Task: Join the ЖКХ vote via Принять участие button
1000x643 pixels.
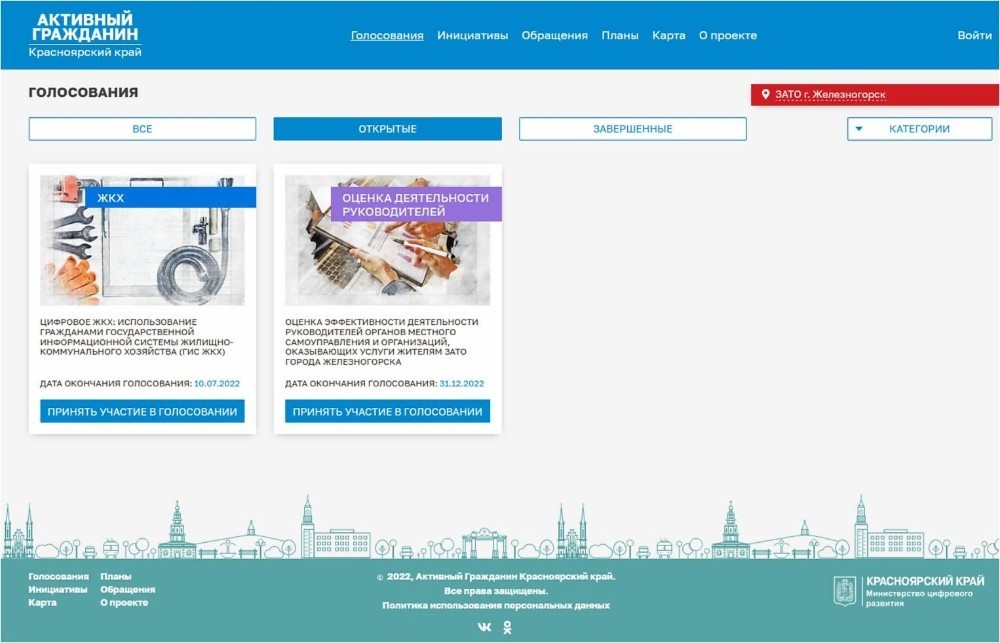Action: pyautogui.click(x=142, y=411)
